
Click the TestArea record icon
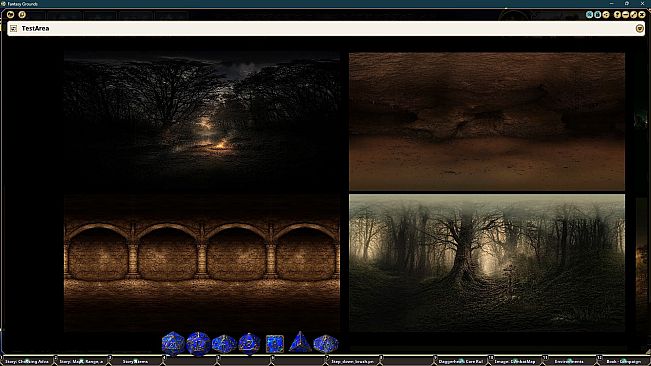pos(13,28)
